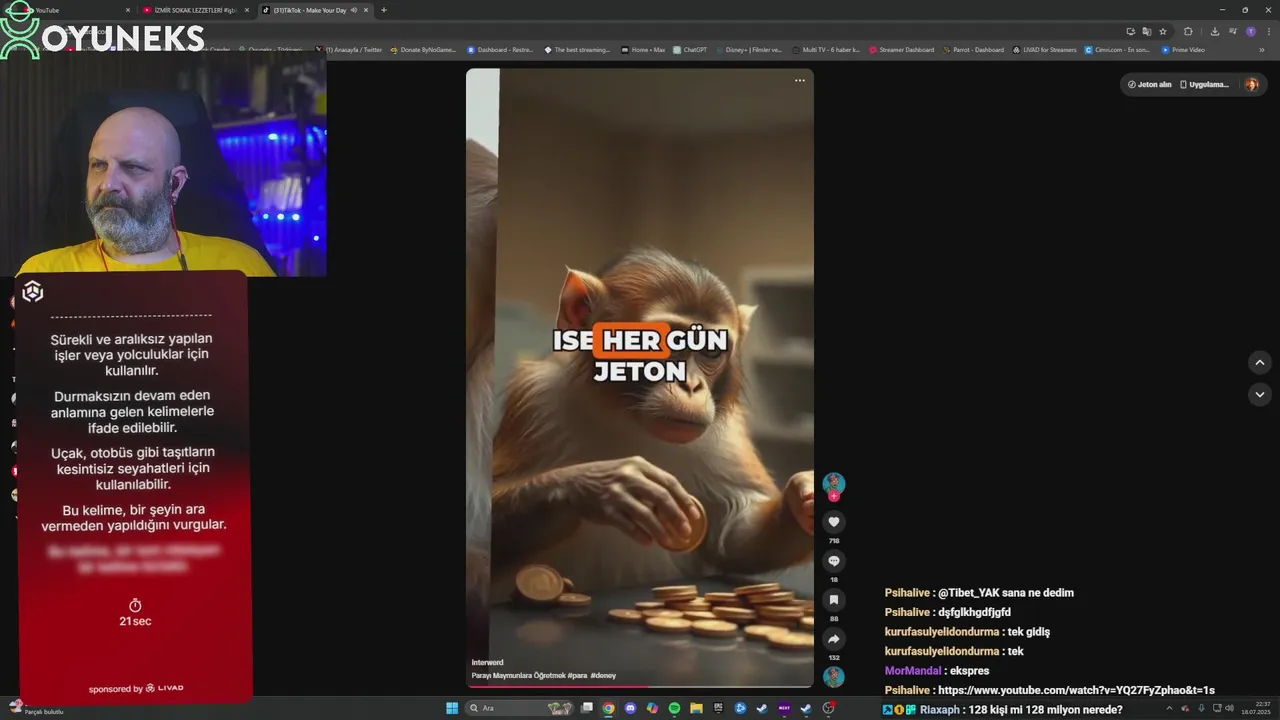Viewport: 1280px width, 720px height.
Task: Click the 21sec timer in sponsor panel
Action: click(135, 613)
